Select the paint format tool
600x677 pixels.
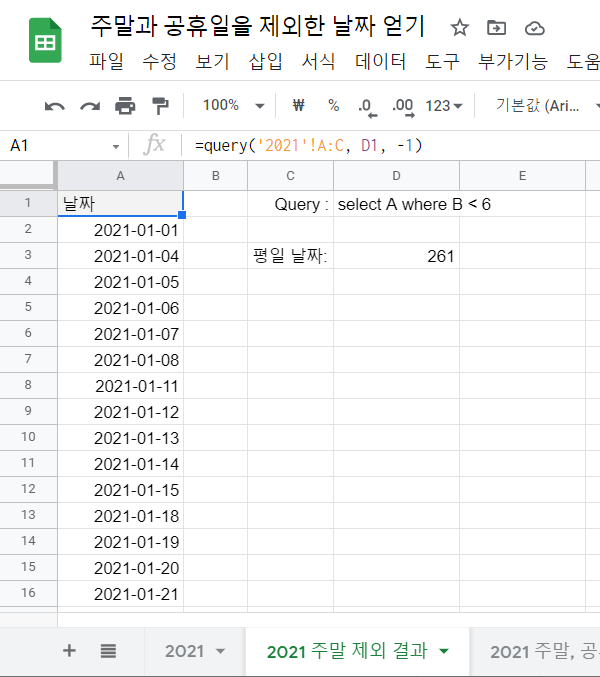point(160,105)
